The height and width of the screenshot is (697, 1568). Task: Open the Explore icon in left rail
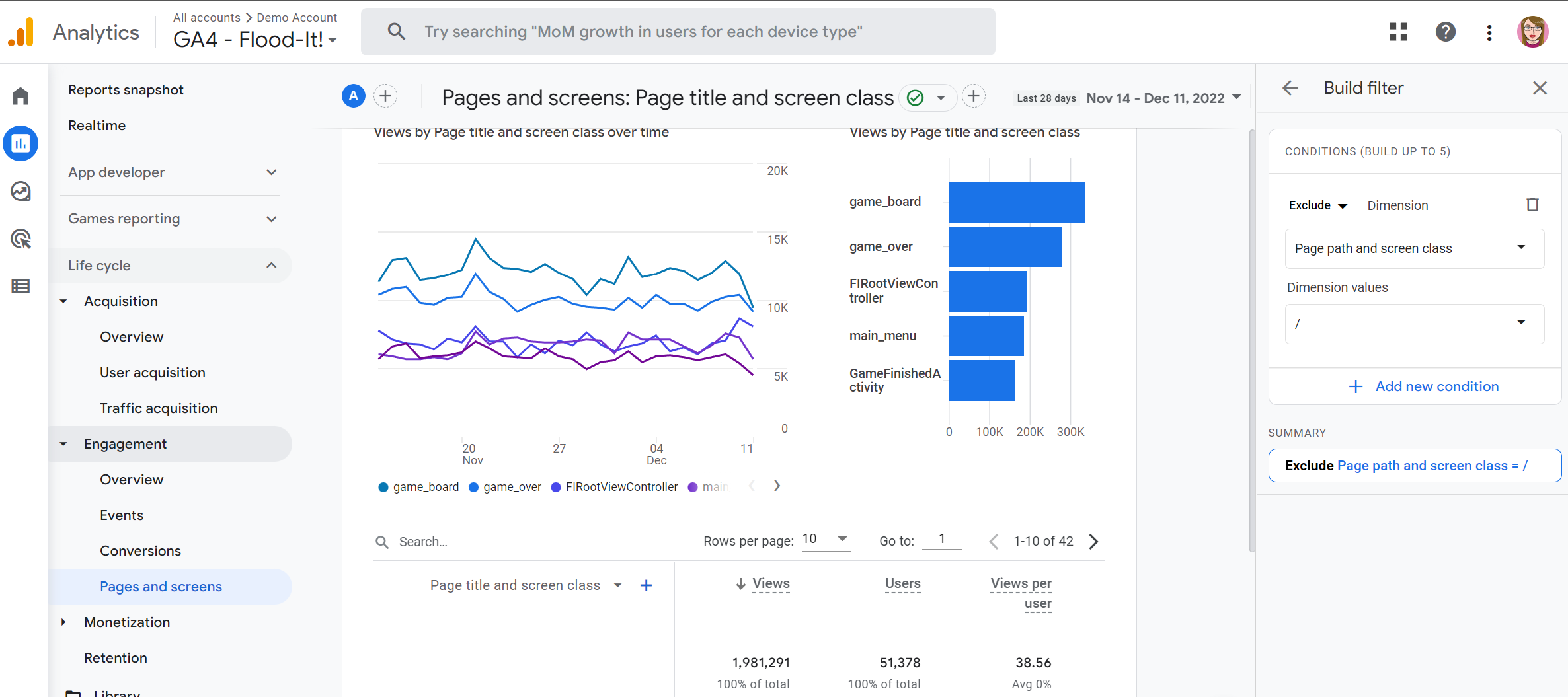(20, 192)
